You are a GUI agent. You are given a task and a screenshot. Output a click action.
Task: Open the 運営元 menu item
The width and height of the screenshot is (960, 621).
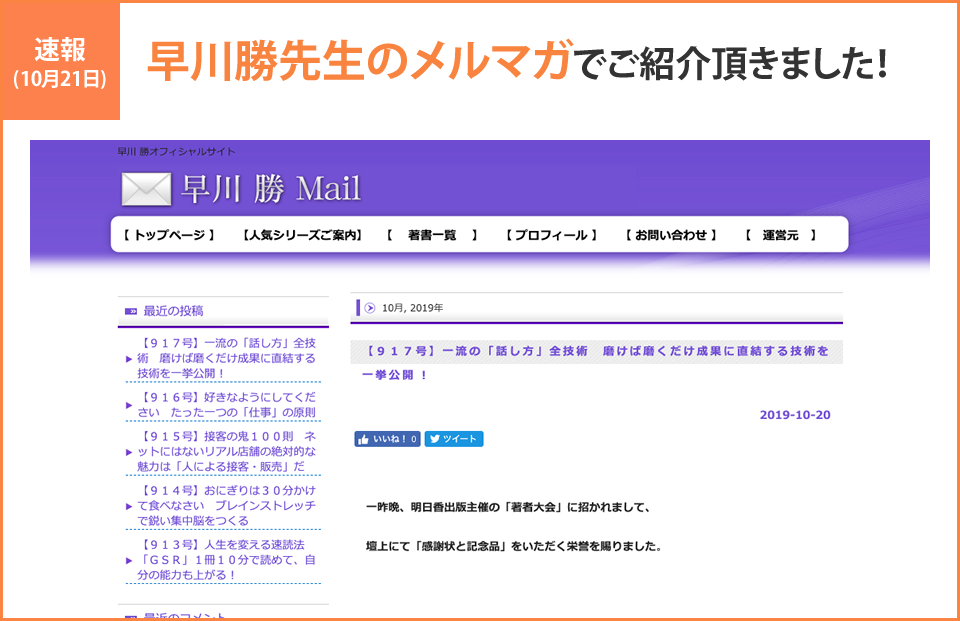[x=780, y=235]
